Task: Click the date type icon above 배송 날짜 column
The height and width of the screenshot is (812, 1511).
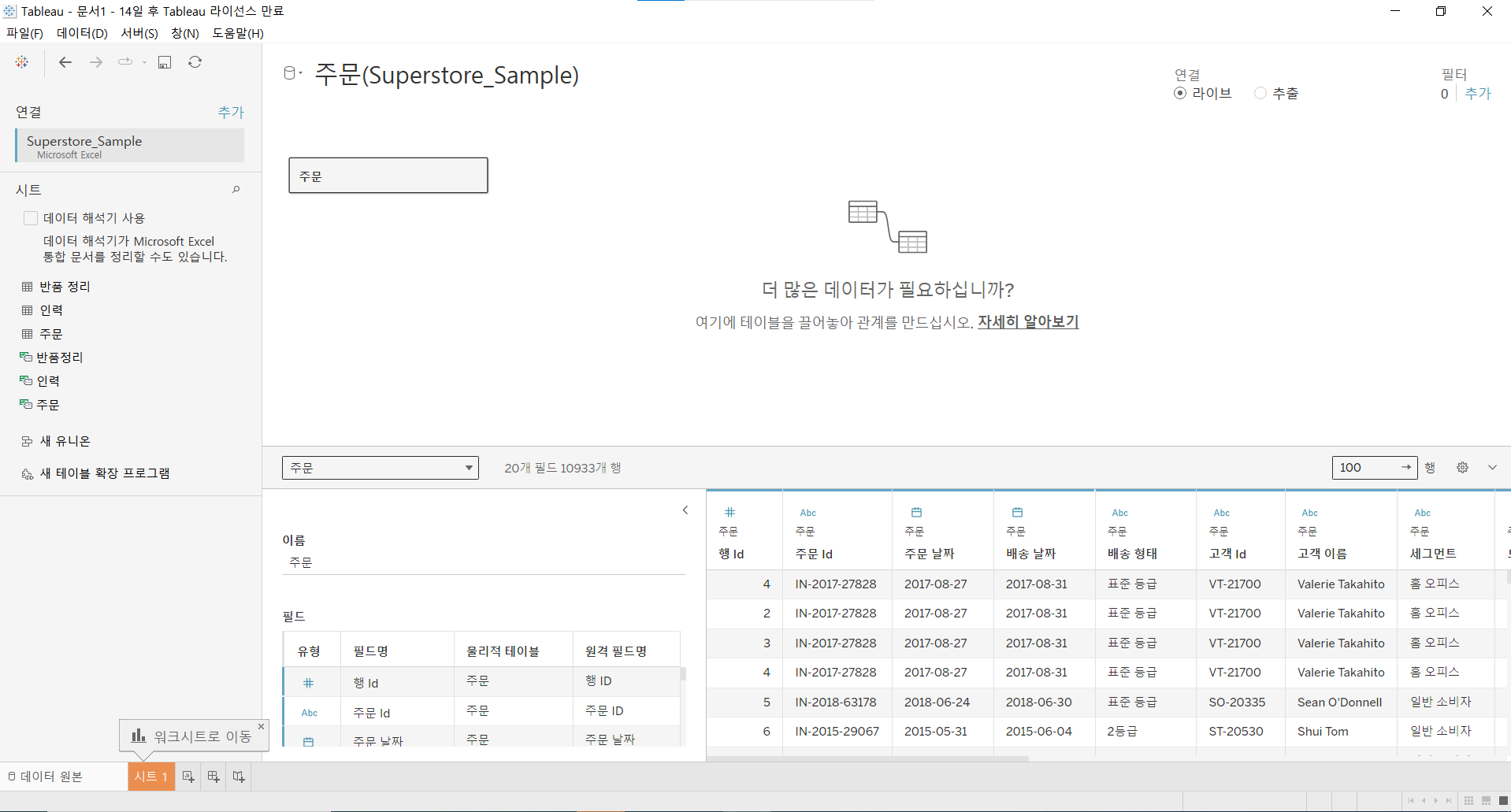Action: [x=1017, y=512]
